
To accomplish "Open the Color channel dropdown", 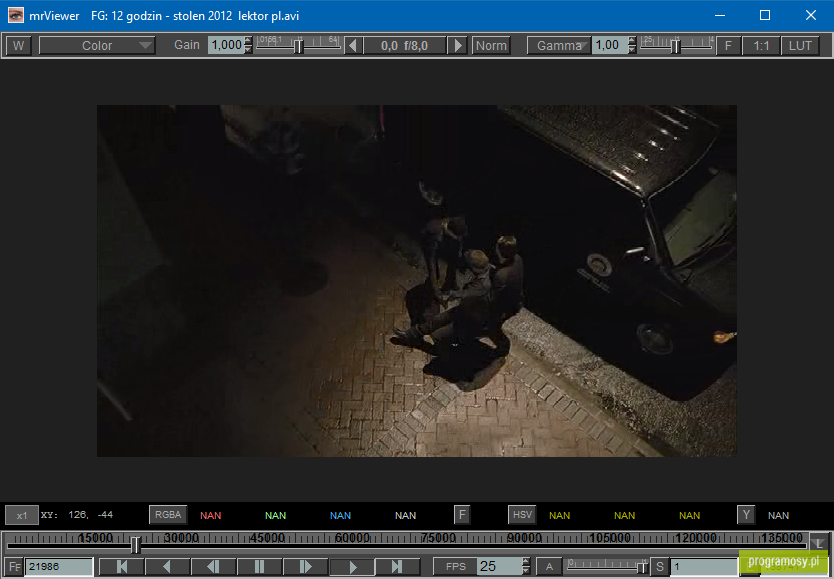I will coord(97,46).
